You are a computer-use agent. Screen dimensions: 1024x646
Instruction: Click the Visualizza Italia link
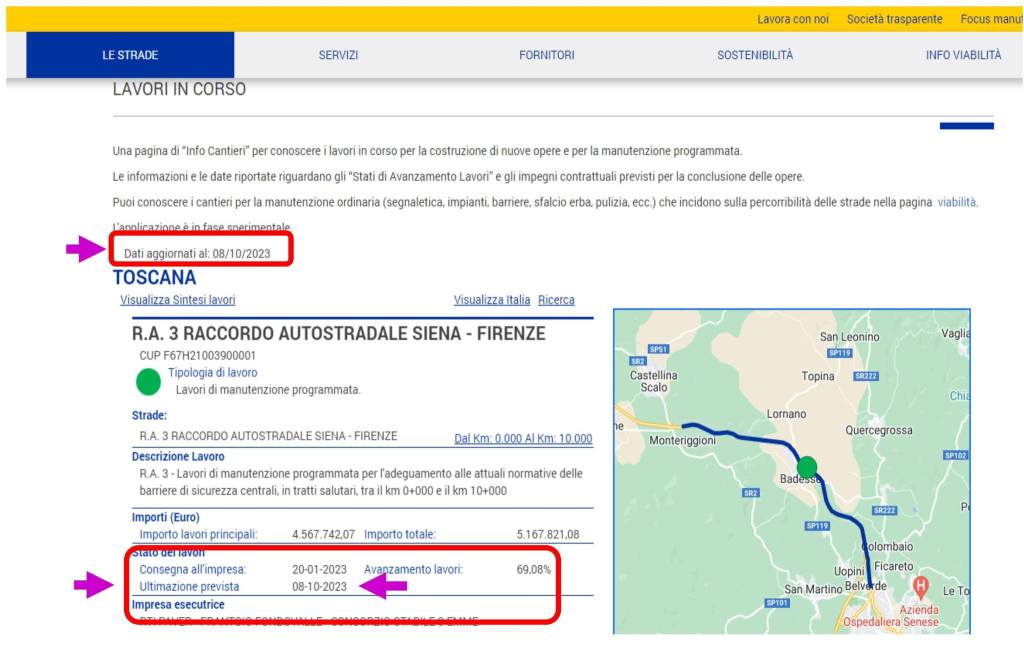click(x=492, y=300)
